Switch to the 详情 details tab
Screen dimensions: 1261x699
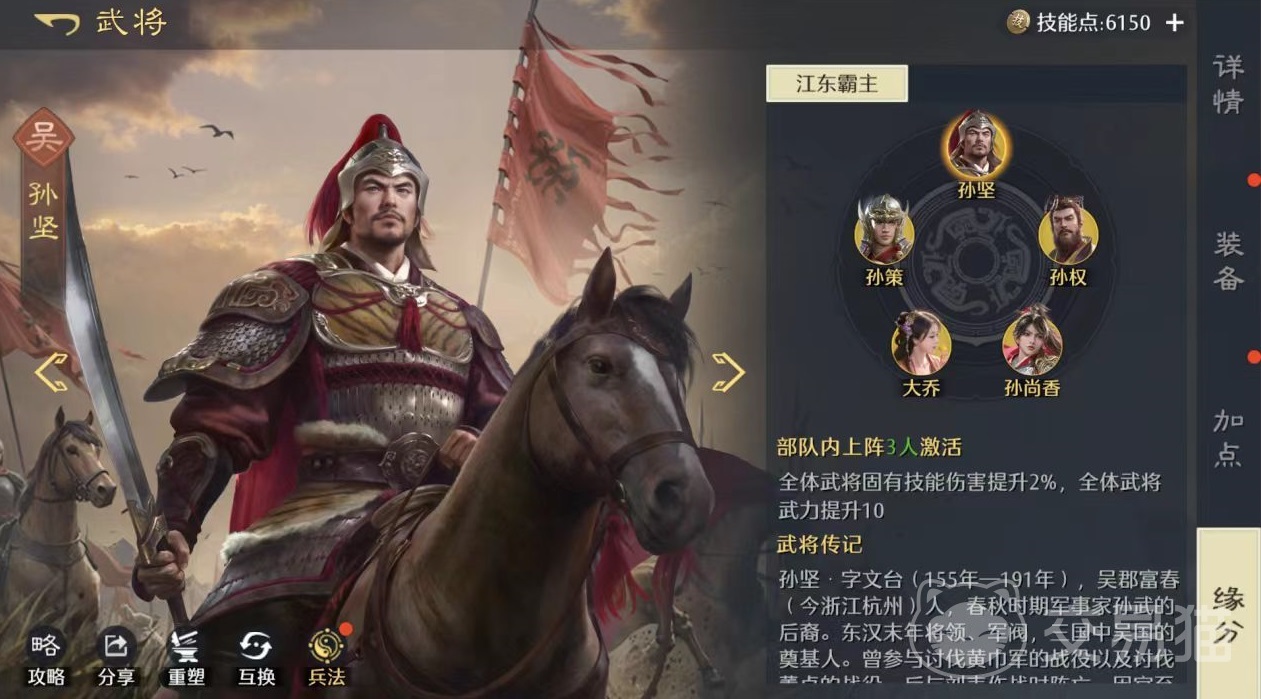click(x=1228, y=83)
